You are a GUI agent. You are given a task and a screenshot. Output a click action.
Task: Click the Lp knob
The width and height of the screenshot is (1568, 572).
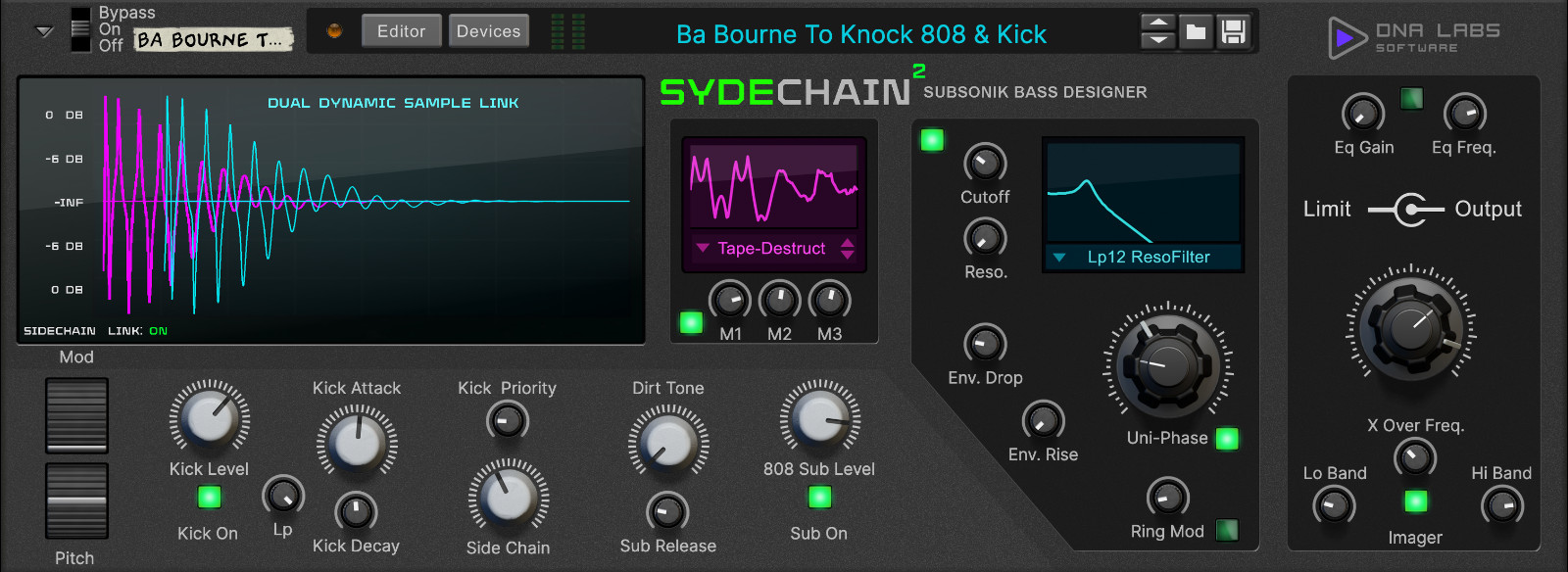click(283, 496)
